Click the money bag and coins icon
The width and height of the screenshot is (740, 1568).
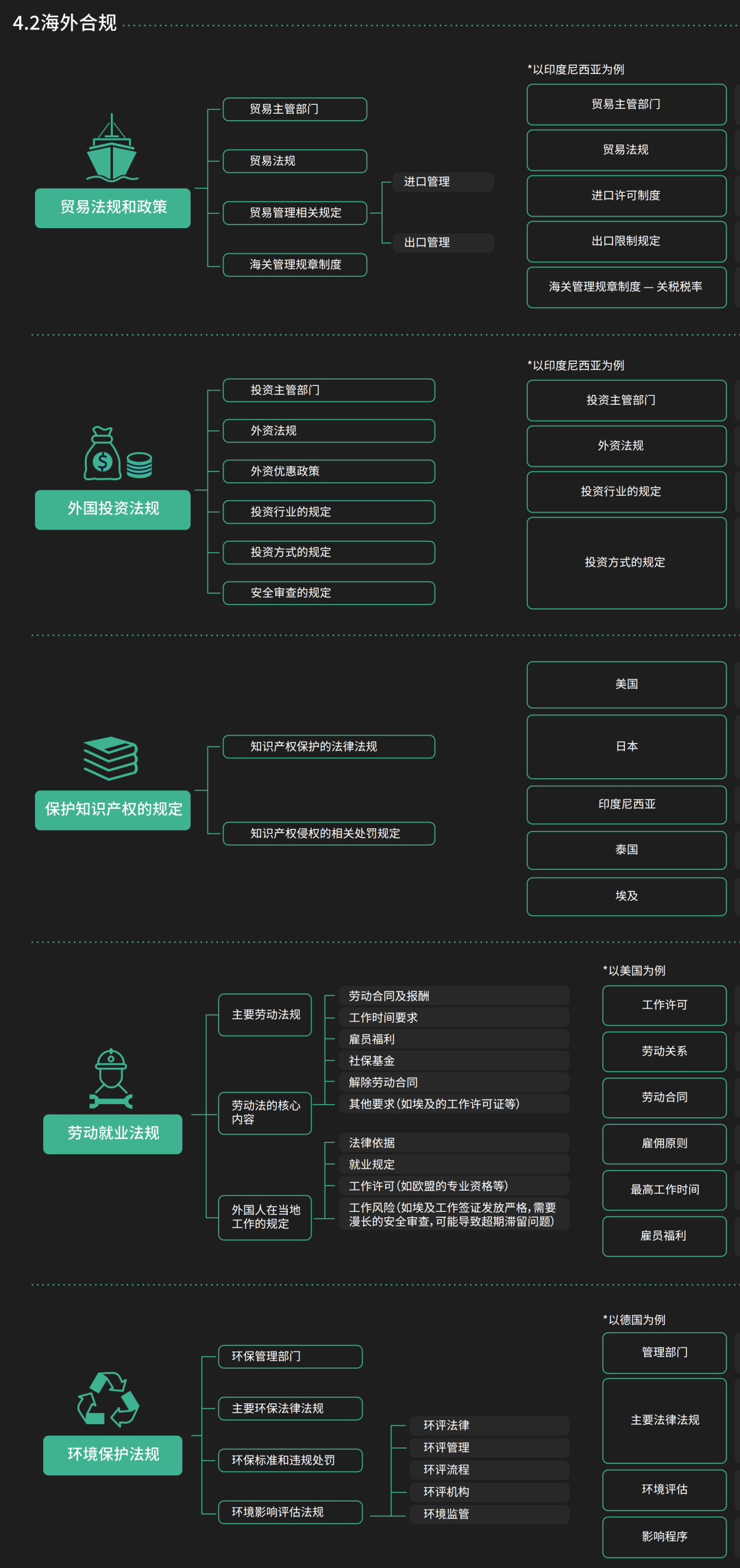(117, 454)
